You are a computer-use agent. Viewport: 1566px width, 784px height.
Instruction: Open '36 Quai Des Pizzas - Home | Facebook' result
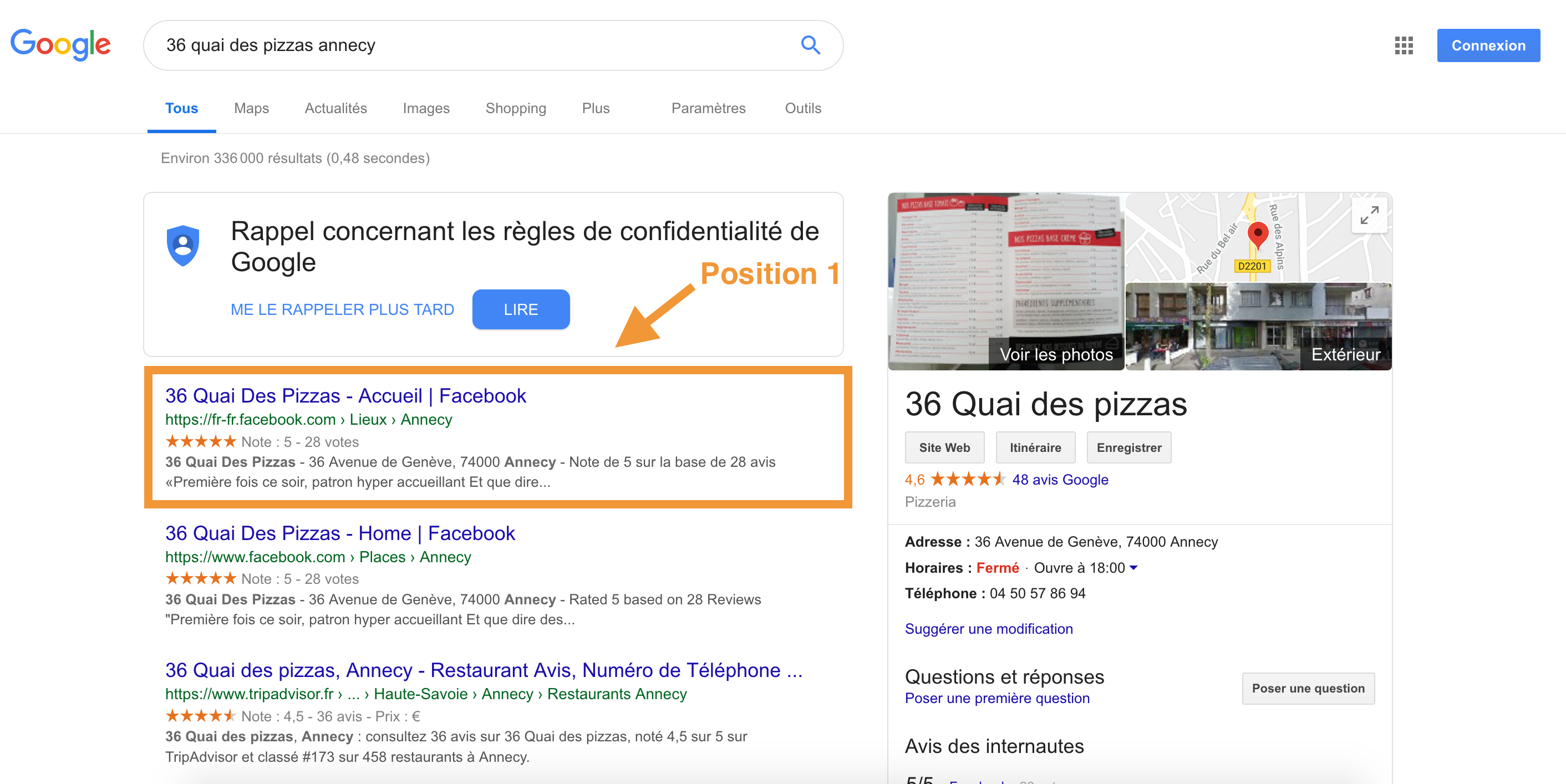[340, 533]
